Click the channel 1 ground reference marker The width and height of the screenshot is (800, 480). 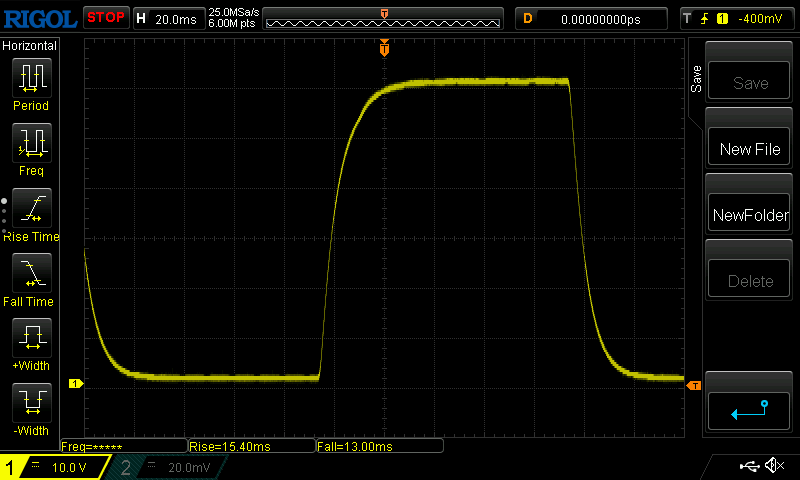[76, 383]
